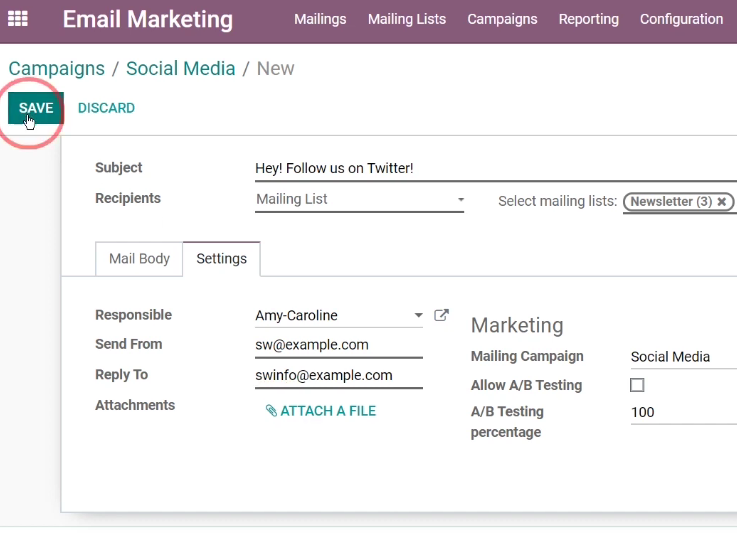Go back to Social Media breadcrumb
This screenshot has width=737, height=534.
[x=180, y=69]
